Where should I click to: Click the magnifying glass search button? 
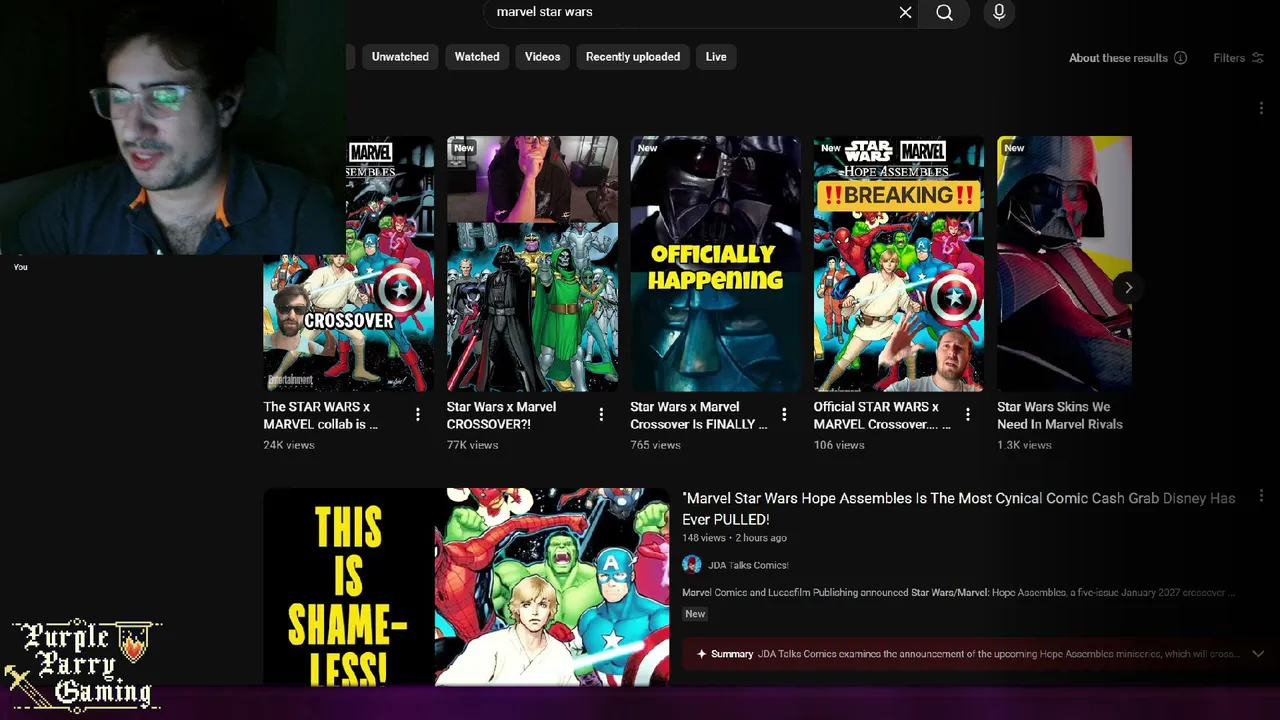pyautogui.click(x=944, y=12)
